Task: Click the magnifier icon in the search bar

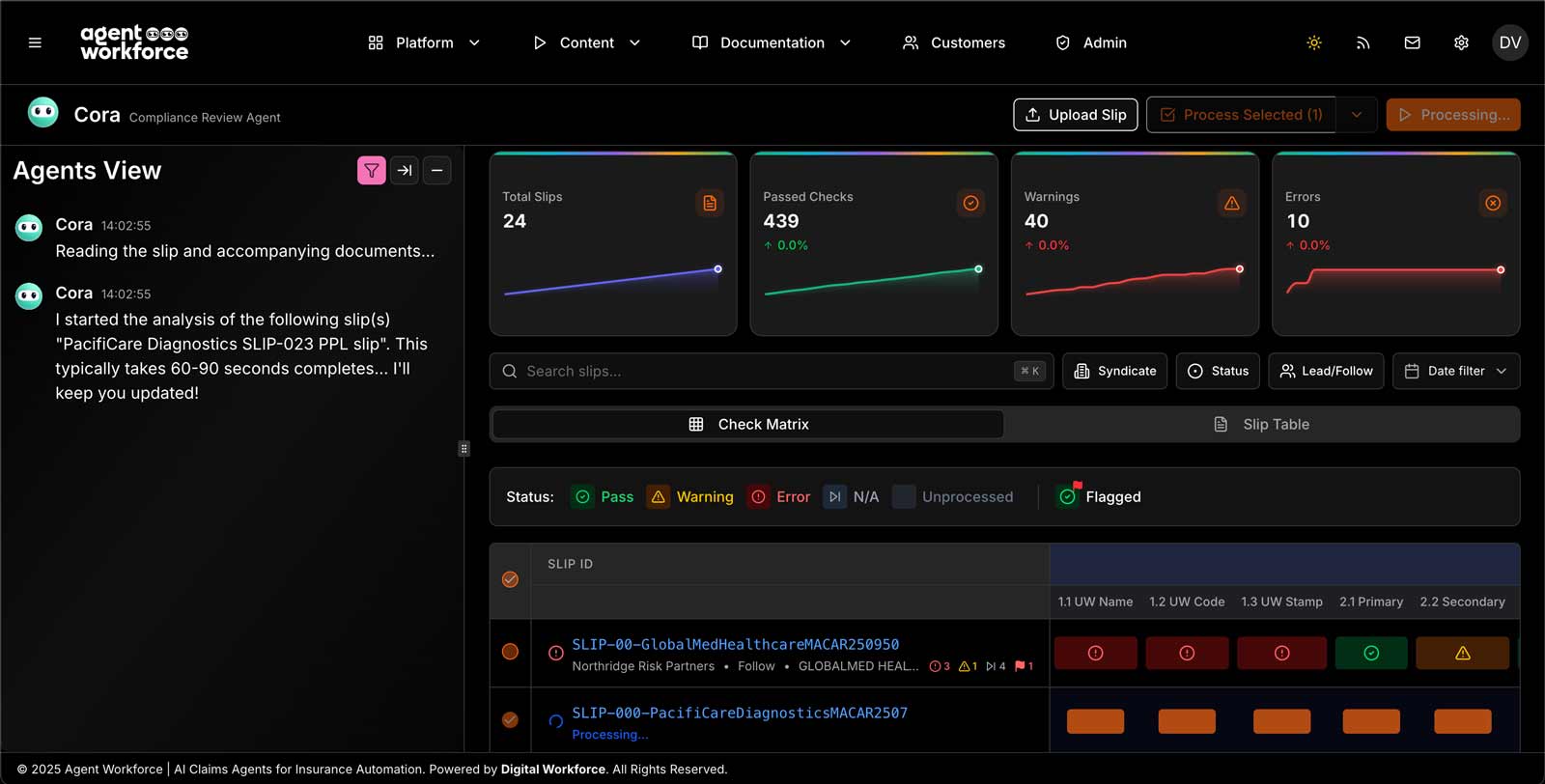Action: pos(510,372)
